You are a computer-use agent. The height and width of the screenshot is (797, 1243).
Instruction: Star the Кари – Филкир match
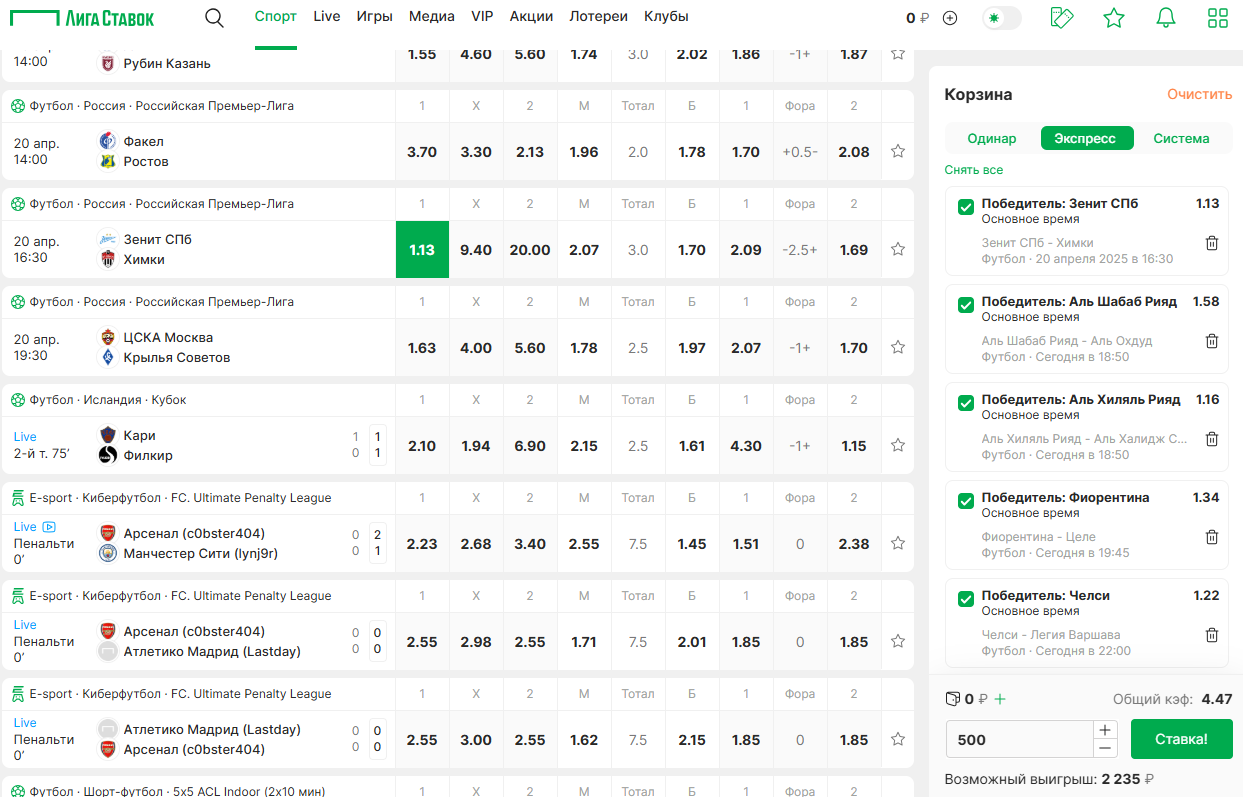pyautogui.click(x=898, y=445)
